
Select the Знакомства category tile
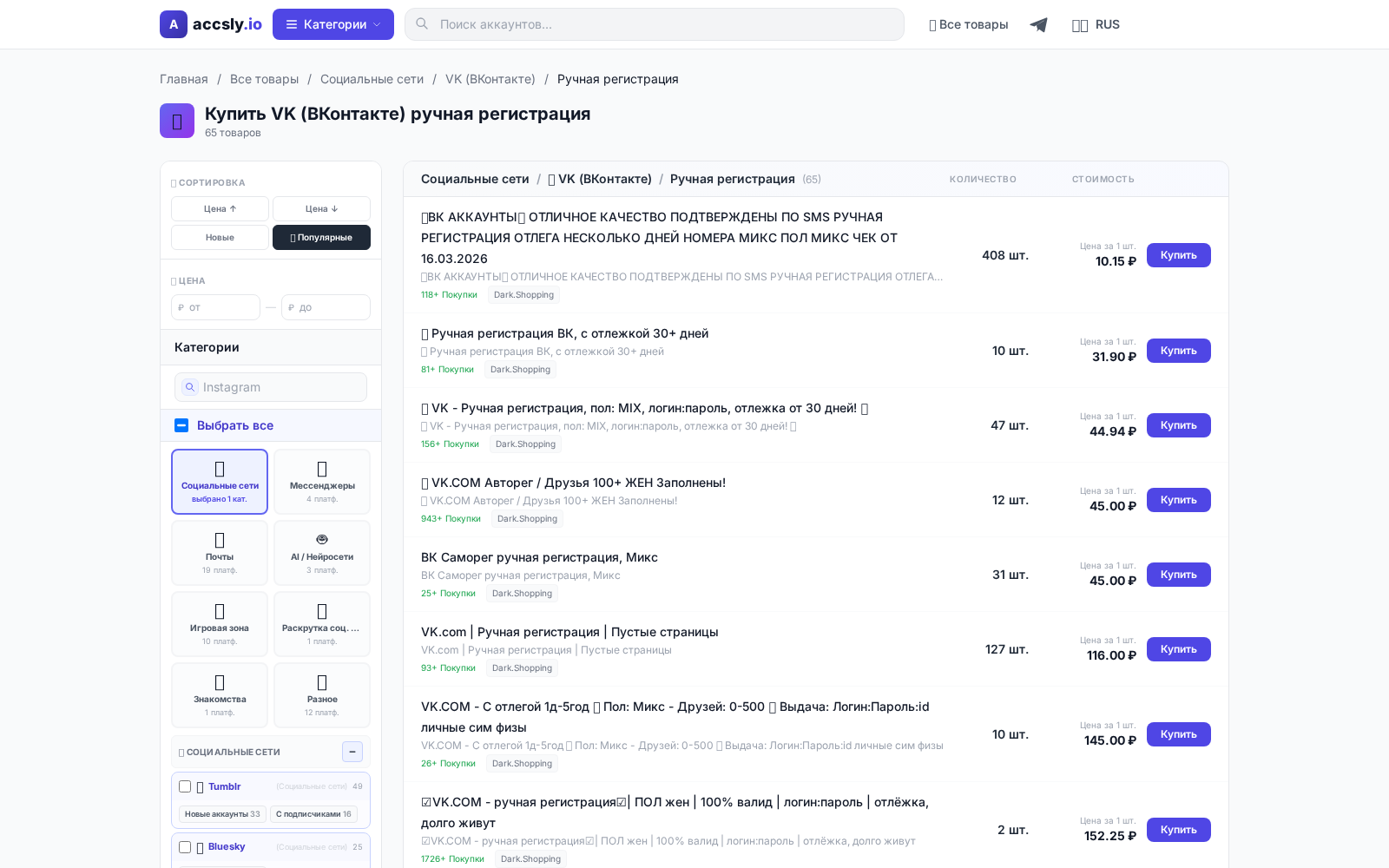pyautogui.click(x=220, y=695)
